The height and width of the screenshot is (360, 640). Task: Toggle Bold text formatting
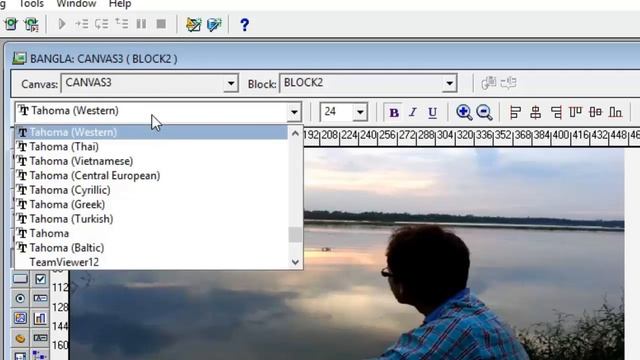point(394,112)
